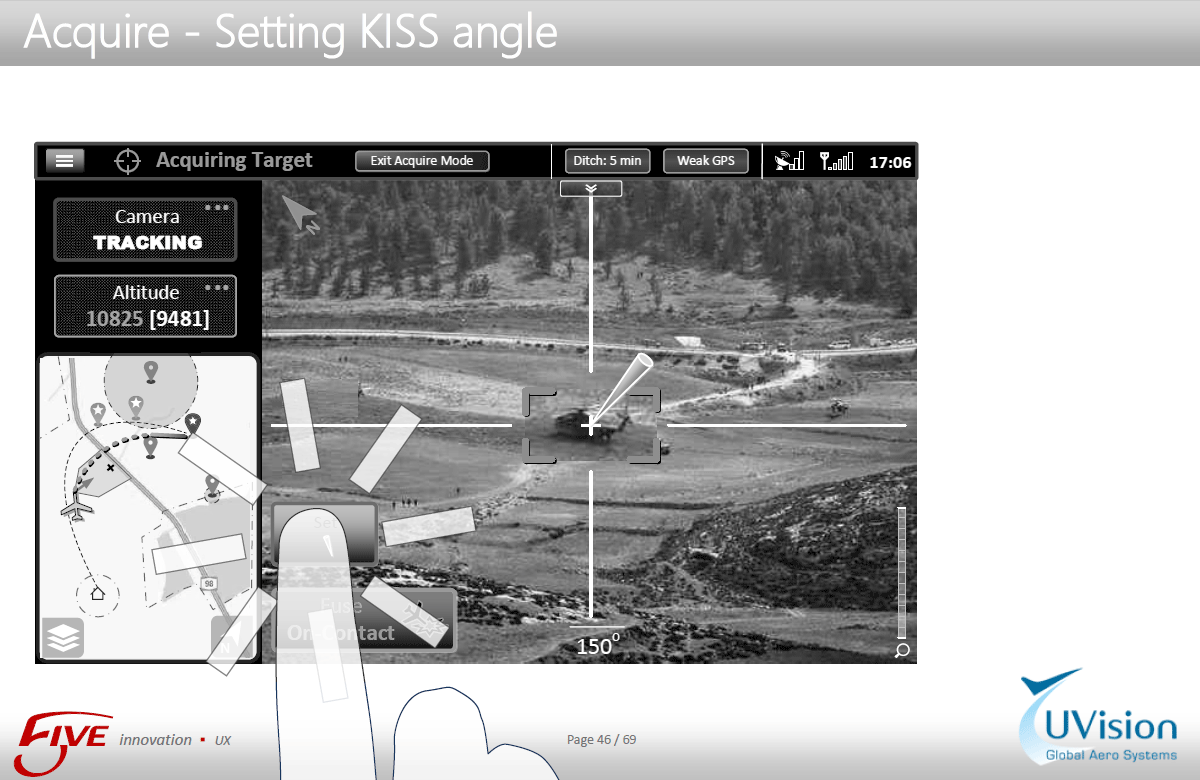Viewport: 1200px width, 780px height.
Task: Click the route 98 marker on map
Action: click(x=209, y=583)
